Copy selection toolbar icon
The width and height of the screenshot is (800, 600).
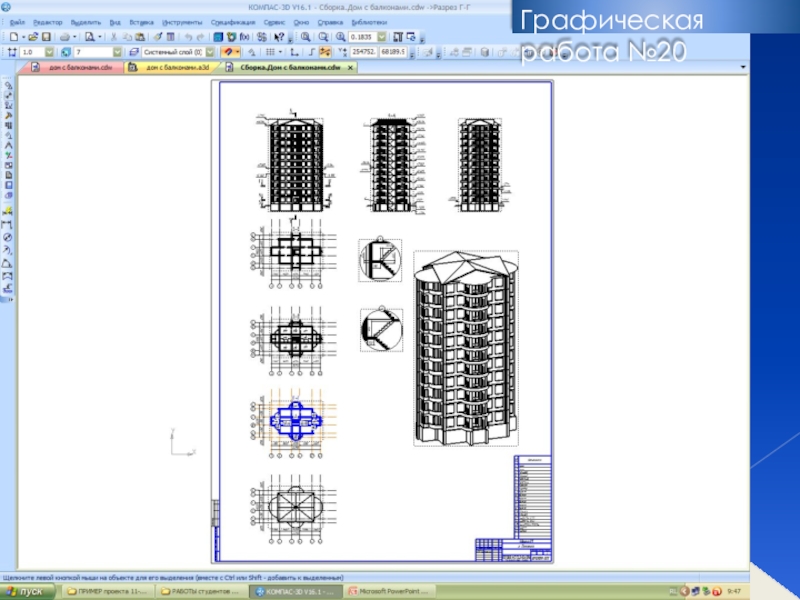(127, 37)
